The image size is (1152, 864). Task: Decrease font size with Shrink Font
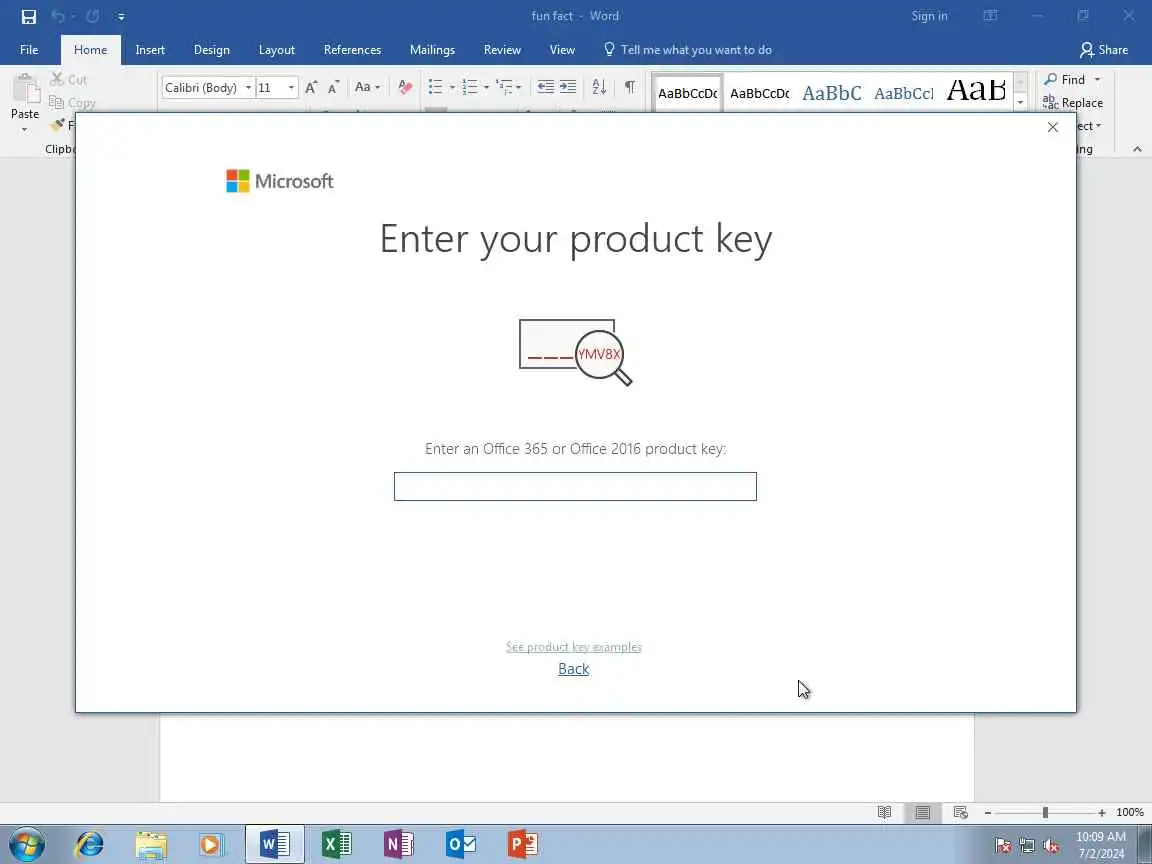coord(334,87)
